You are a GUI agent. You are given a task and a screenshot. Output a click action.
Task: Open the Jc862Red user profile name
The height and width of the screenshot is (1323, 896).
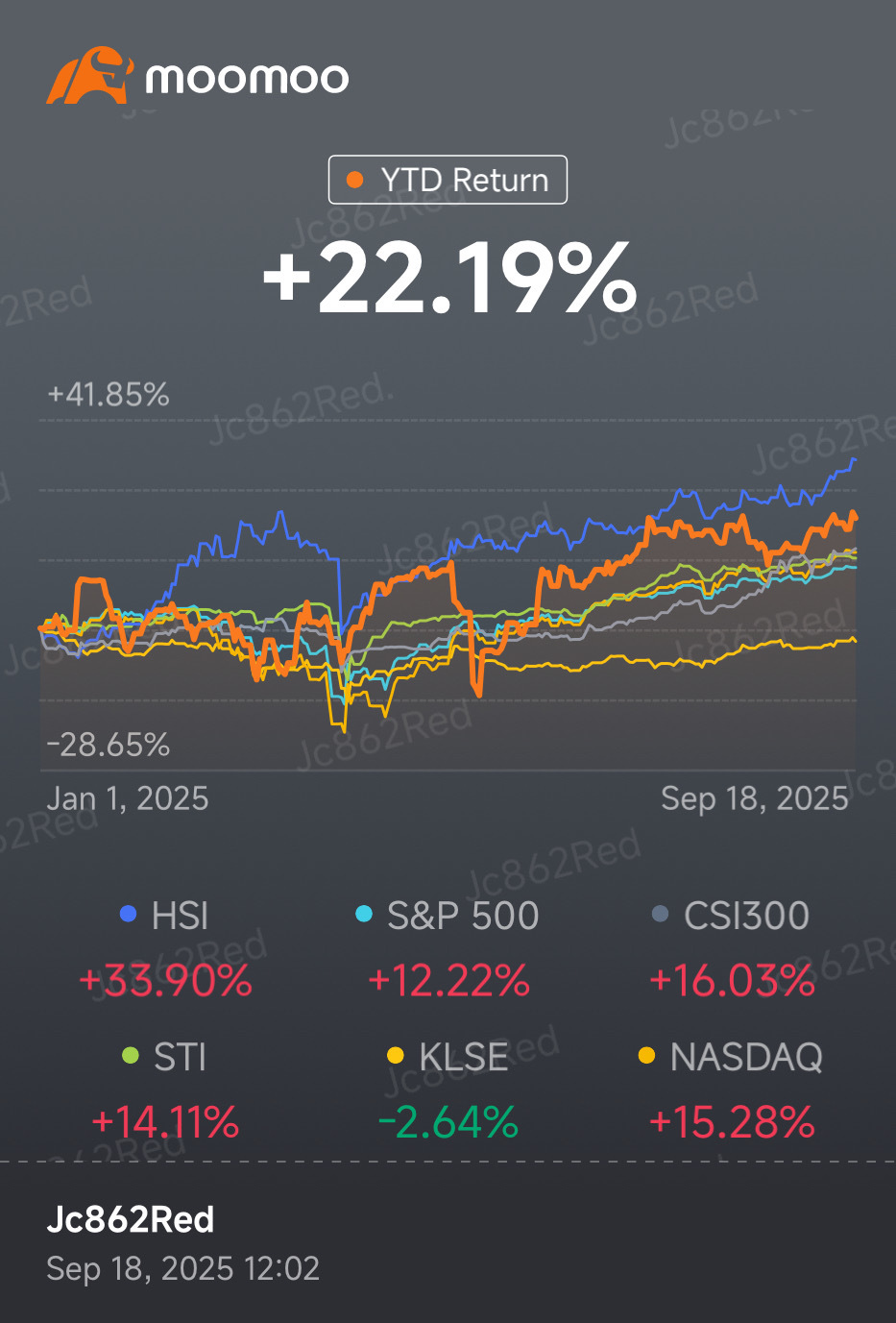coord(131,1219)
